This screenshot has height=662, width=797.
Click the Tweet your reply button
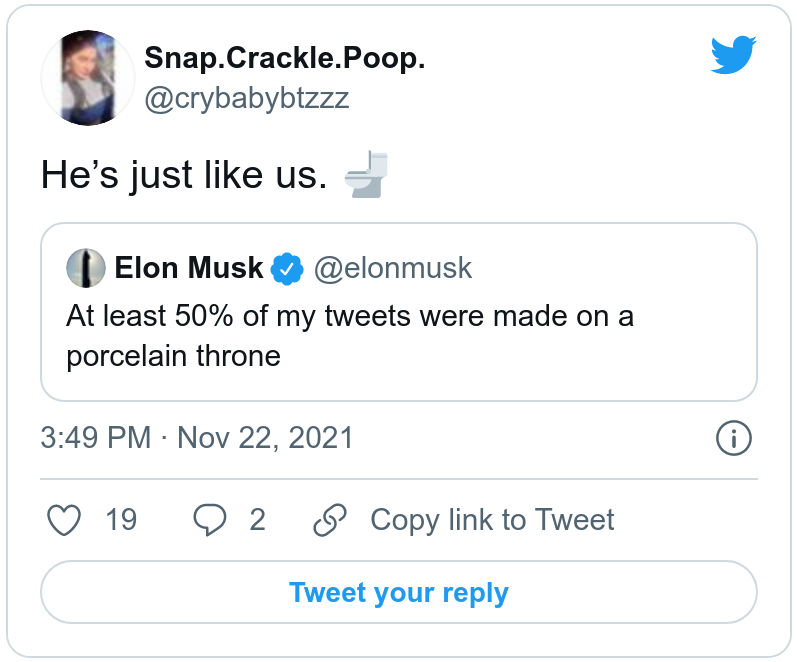[398, 592]
